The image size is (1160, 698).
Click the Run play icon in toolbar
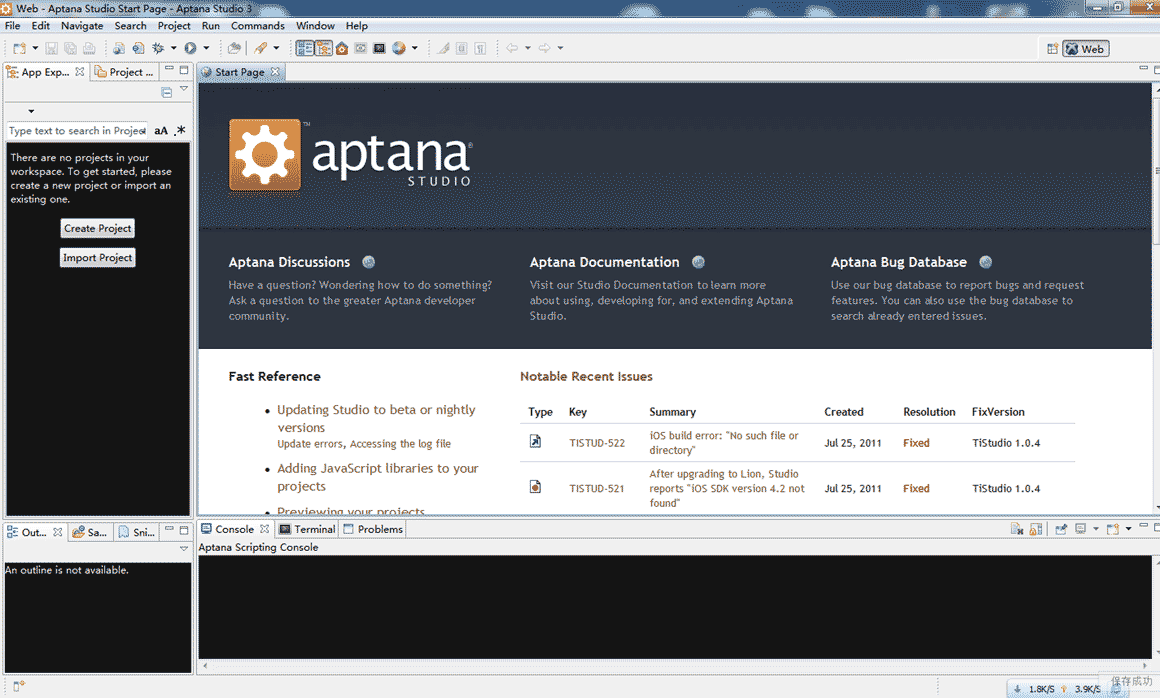[x=190, y=48]
